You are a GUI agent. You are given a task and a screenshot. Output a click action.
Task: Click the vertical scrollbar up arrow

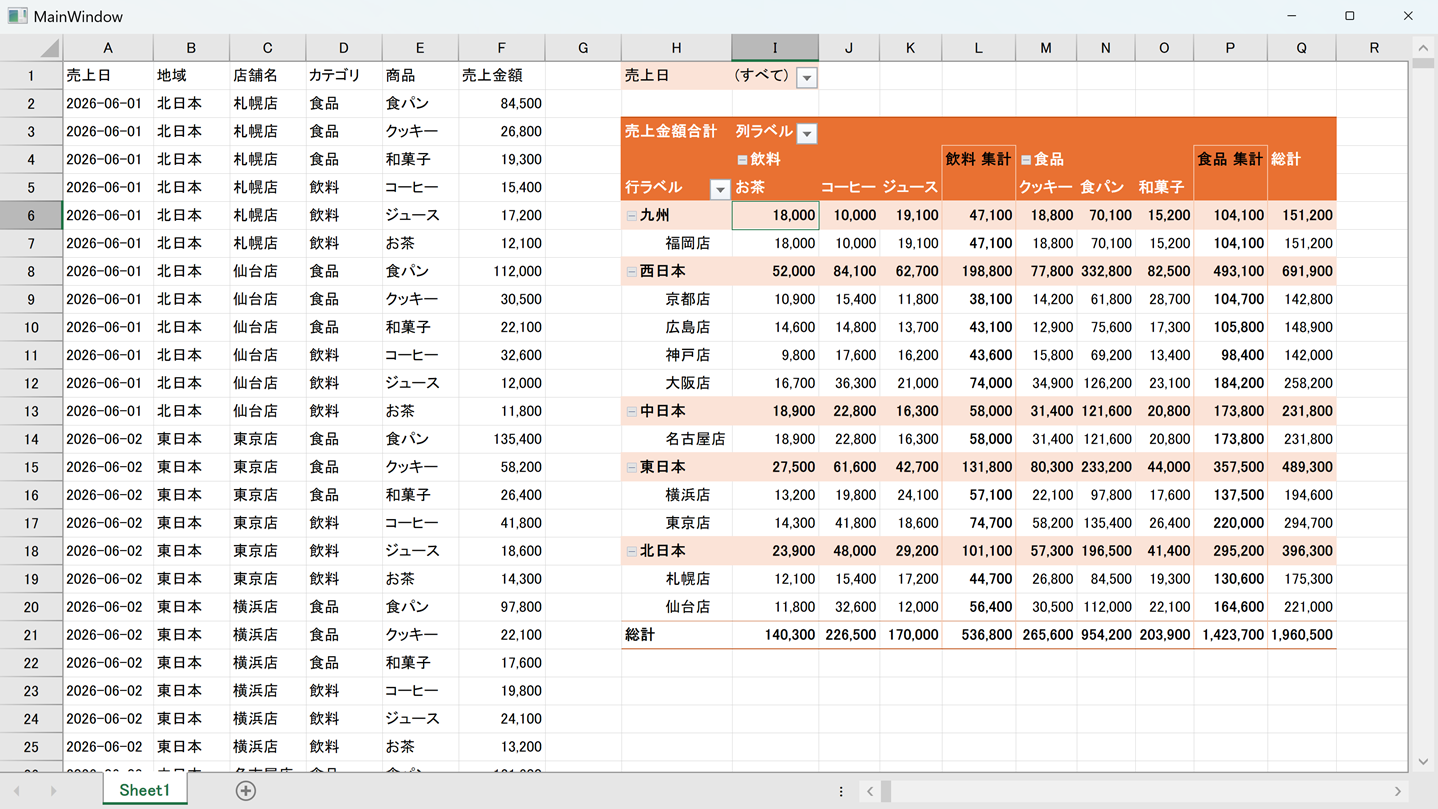1423,47
